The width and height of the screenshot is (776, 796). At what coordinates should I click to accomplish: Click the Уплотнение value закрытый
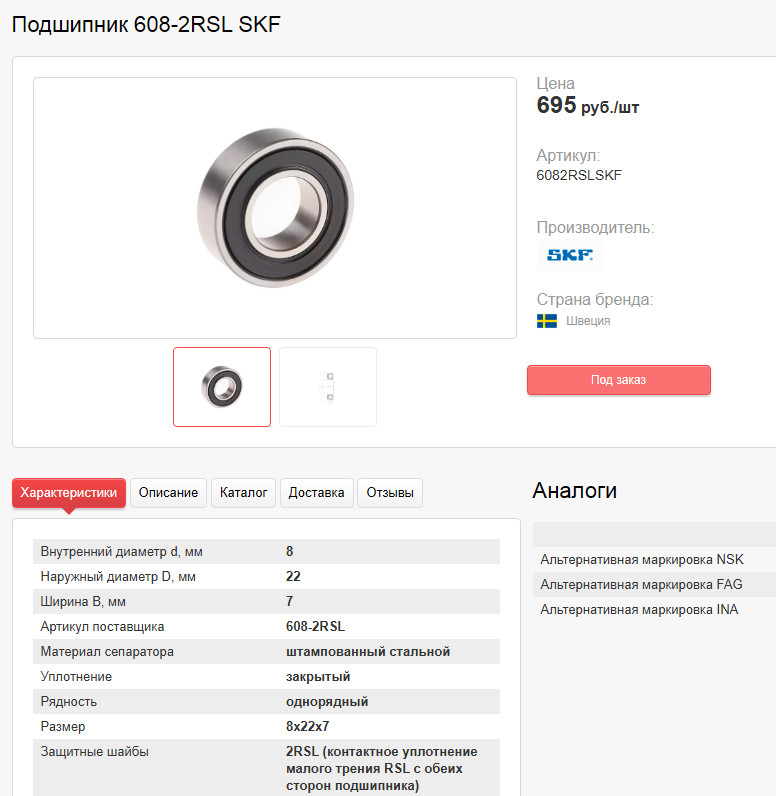(x=318, y=676)
